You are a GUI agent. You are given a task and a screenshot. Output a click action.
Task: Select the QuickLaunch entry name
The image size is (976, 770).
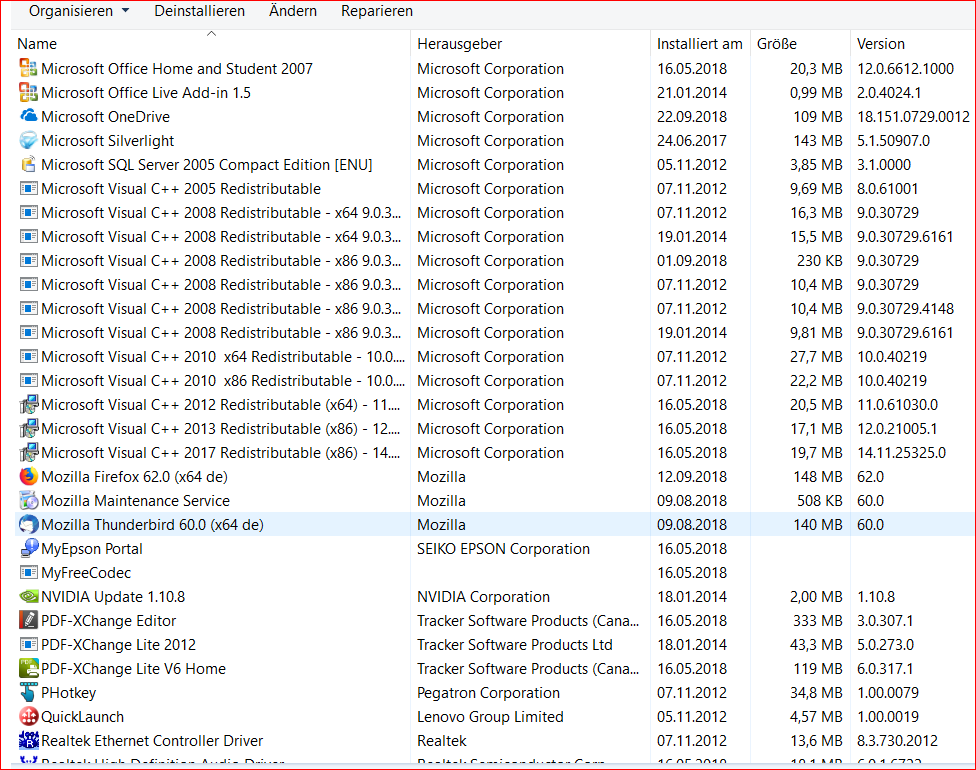(x=82, y=717)
